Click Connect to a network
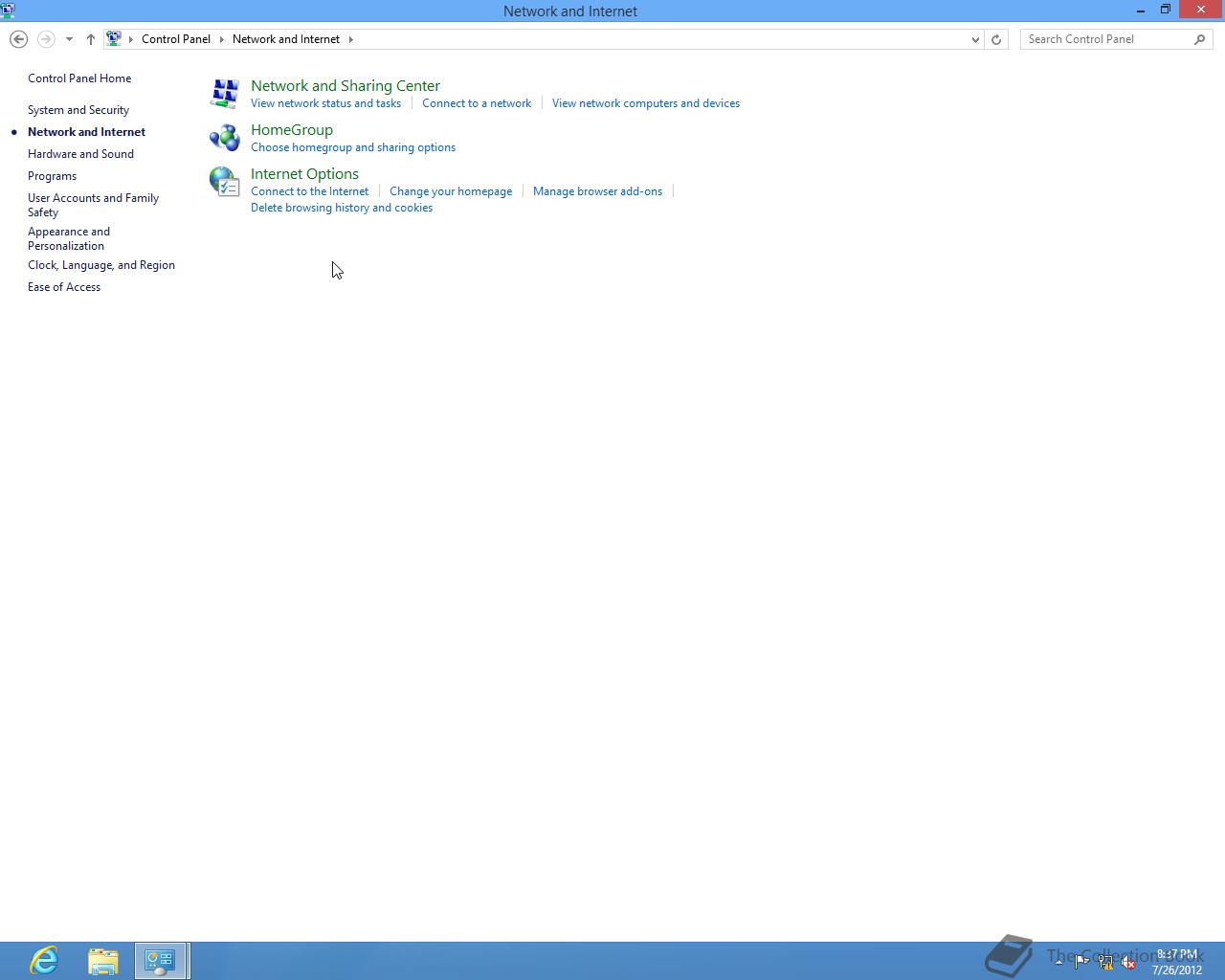 477,103
